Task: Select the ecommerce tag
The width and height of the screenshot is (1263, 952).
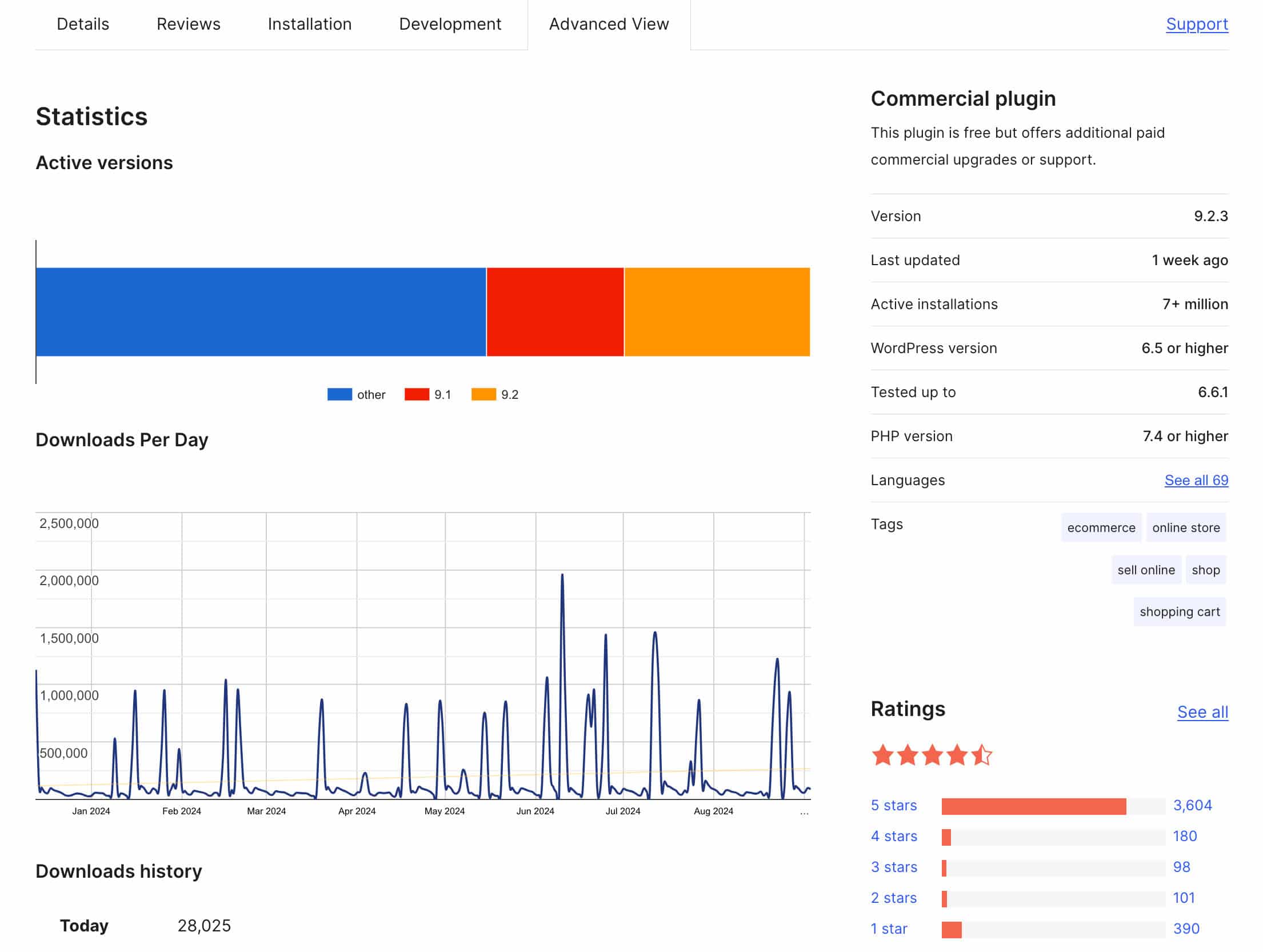Action: click(x=1101, y=527)
